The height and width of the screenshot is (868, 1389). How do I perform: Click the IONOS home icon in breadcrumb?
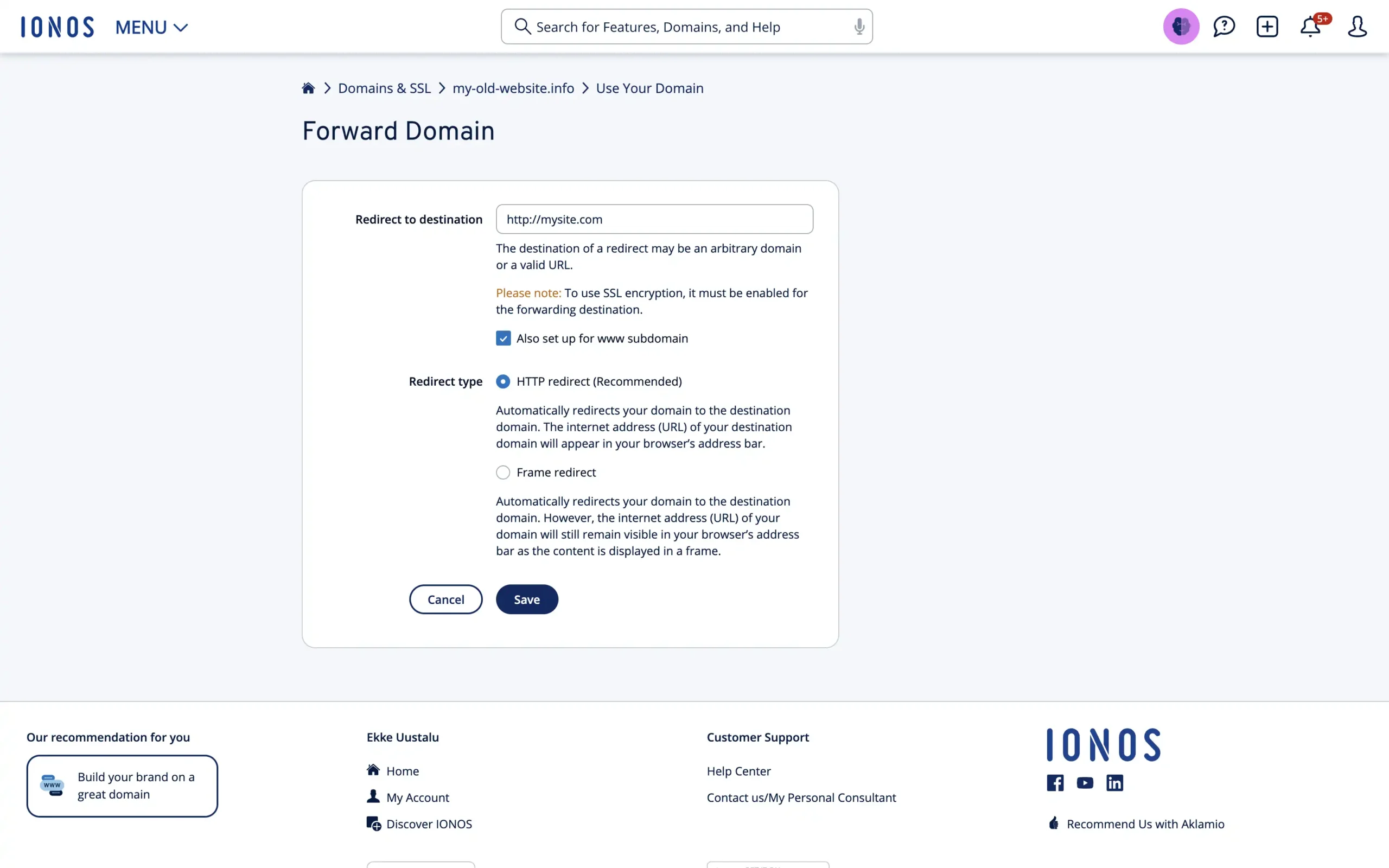pyautogui.click(x=308, y=88)
